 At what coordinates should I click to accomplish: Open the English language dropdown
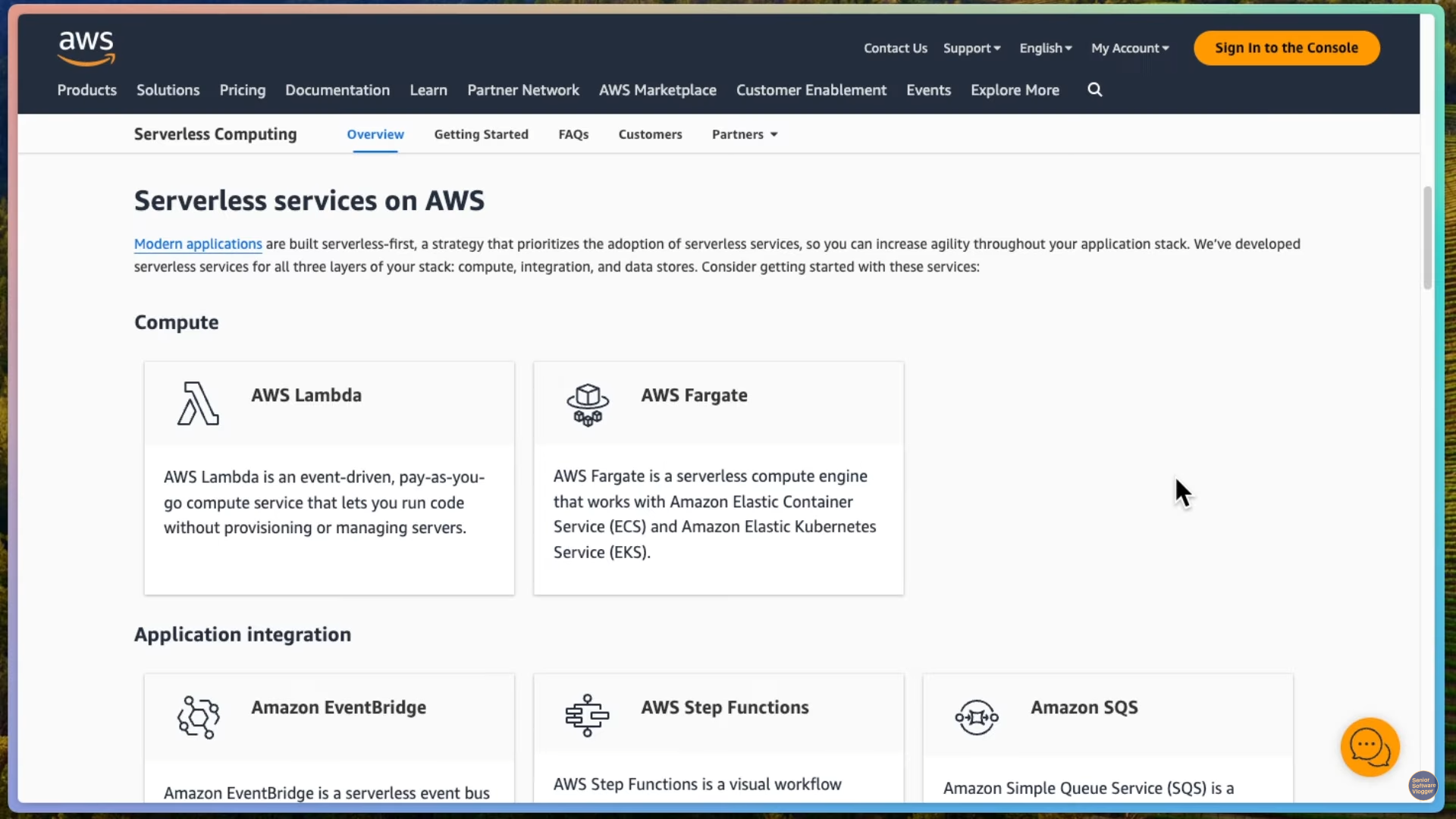(1045, 48)
